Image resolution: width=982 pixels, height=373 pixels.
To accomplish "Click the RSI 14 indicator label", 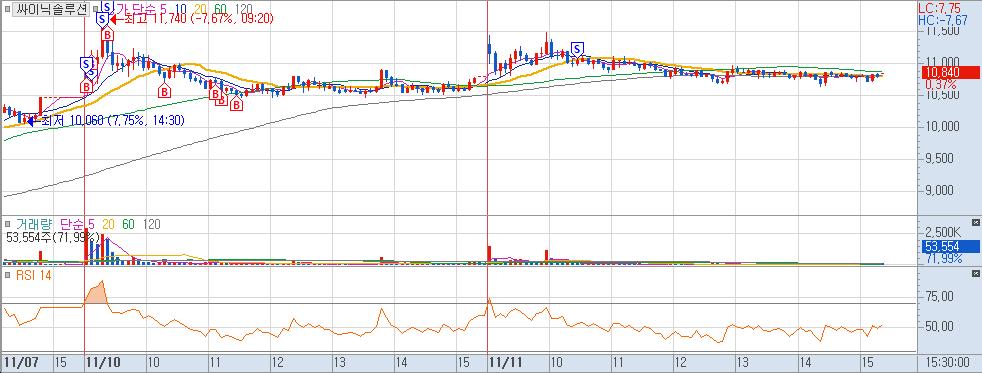I will [x=33, y=274].
